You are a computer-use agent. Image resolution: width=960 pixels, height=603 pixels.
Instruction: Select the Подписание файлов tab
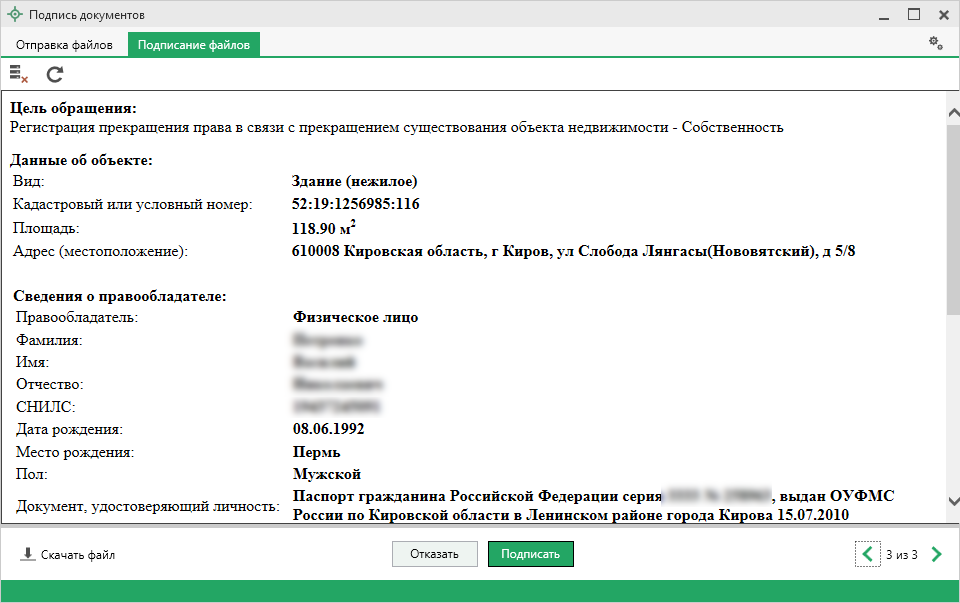tap(194, 45)
